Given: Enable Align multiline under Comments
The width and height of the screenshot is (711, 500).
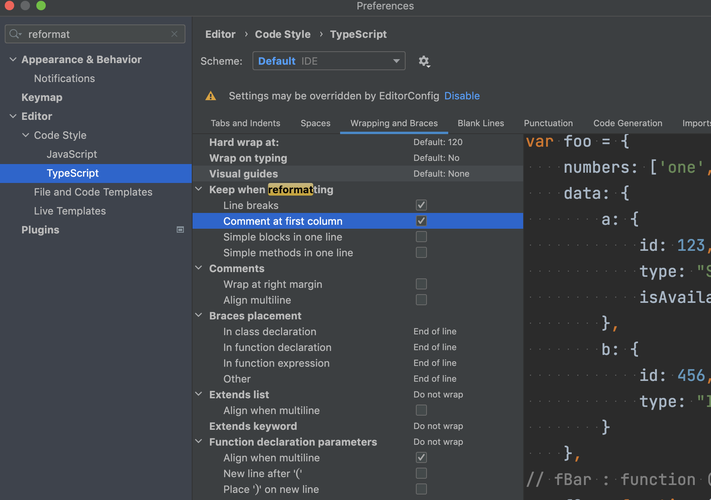Looking at the screenshot, I should pyautogui.click(x=421, y=300).
